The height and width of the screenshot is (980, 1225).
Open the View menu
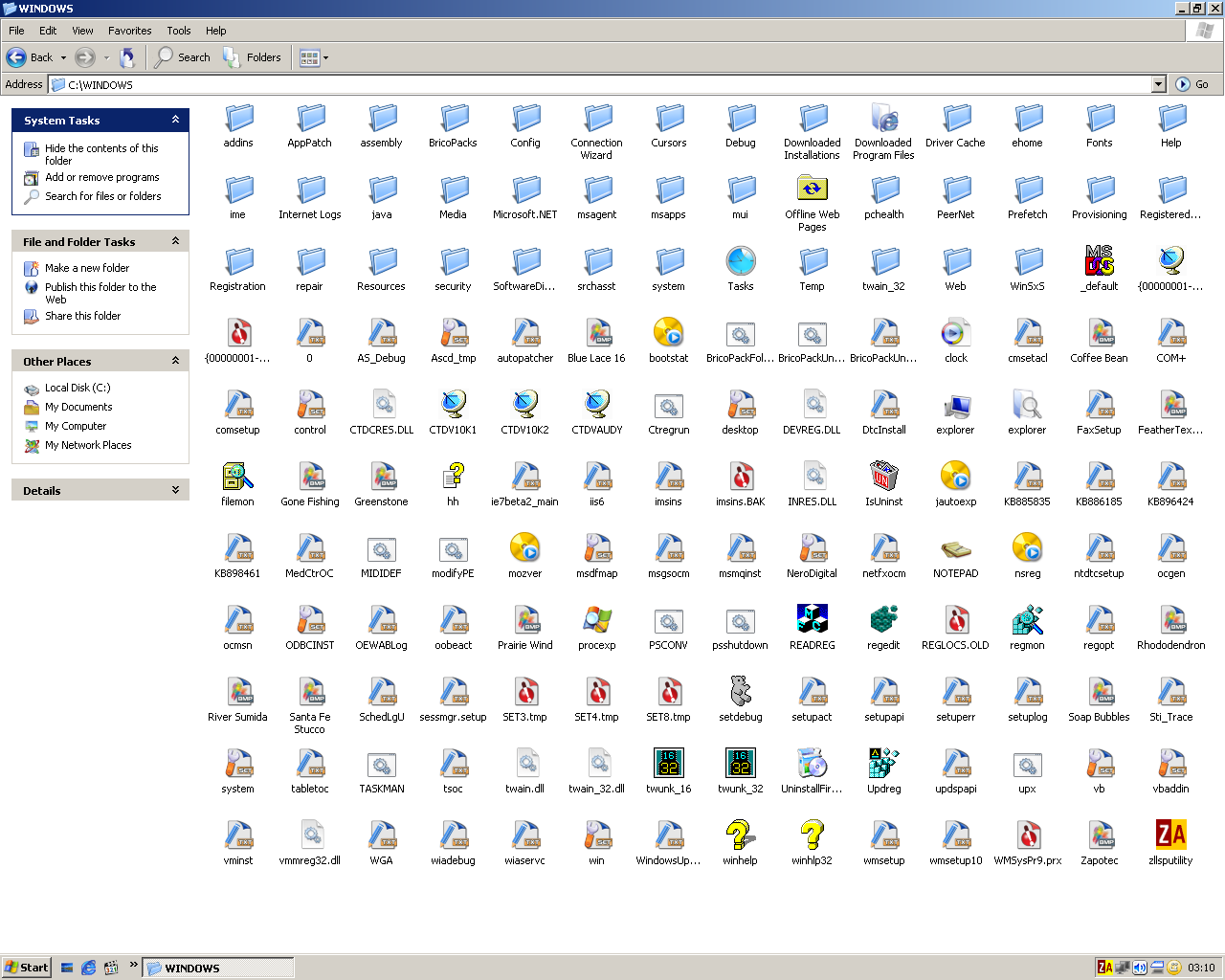82,30
